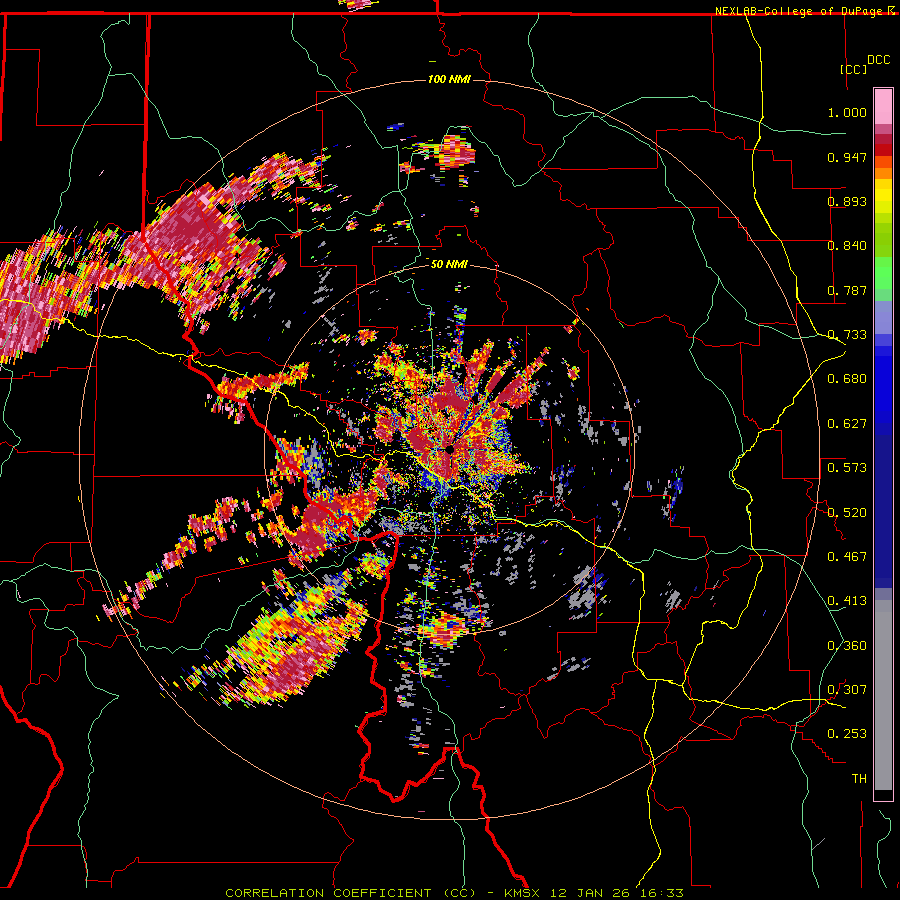The image size is (900, 900).
Task: Click the 0.520 scale value
Action: [x=847, y=513]
